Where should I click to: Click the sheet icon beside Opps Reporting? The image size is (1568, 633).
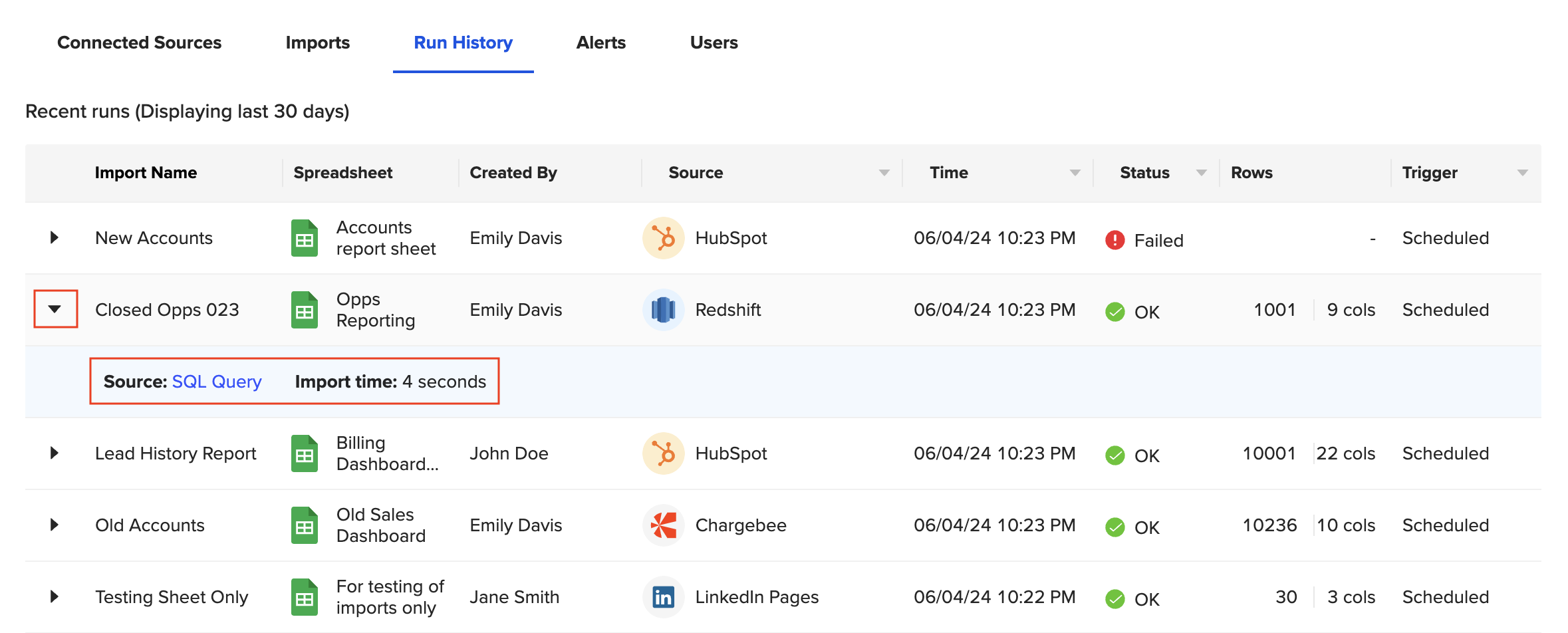pos(305,310)
